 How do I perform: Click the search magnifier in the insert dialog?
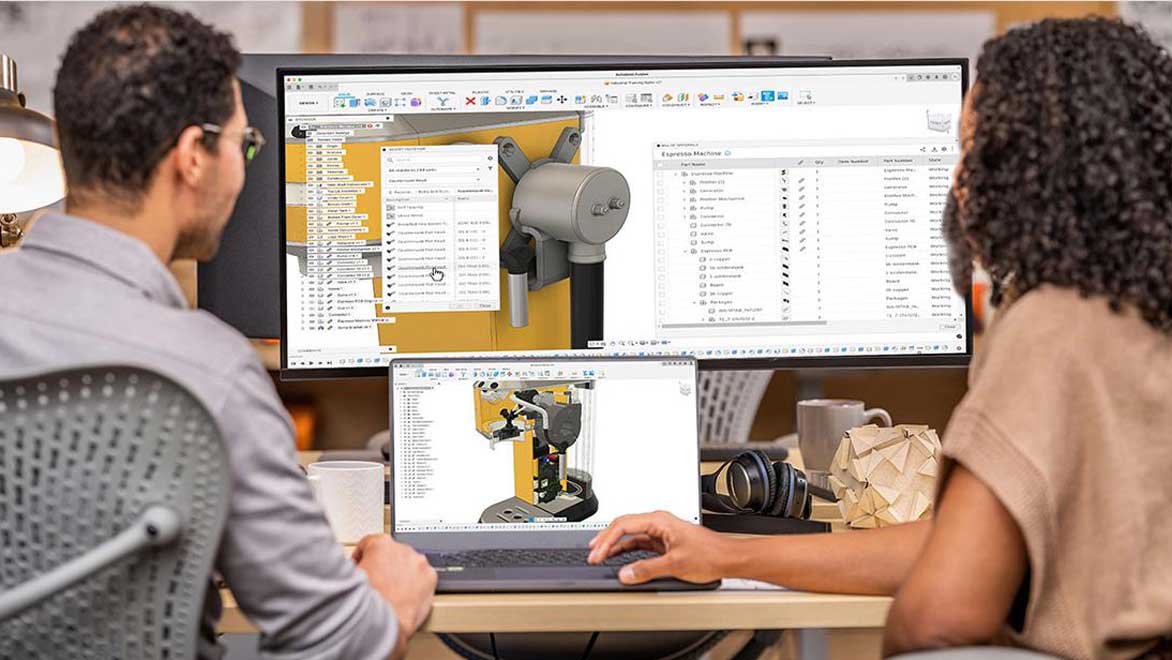click(389, 159)
